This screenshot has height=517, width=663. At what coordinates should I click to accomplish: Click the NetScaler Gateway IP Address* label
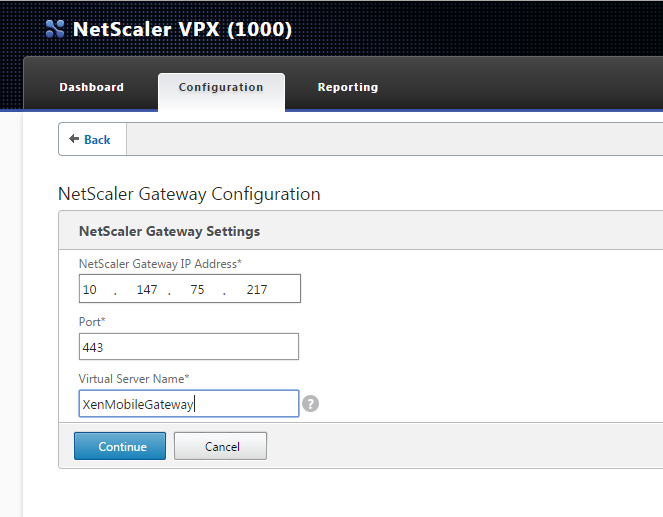(160, 263)
